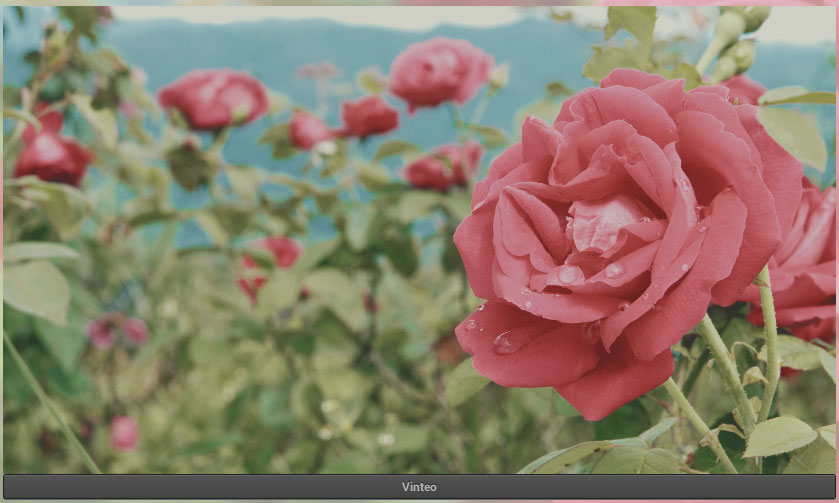Click the big water droplet on the lower petal
This screenshot has height=503, width=839.
tap(508, 342)
